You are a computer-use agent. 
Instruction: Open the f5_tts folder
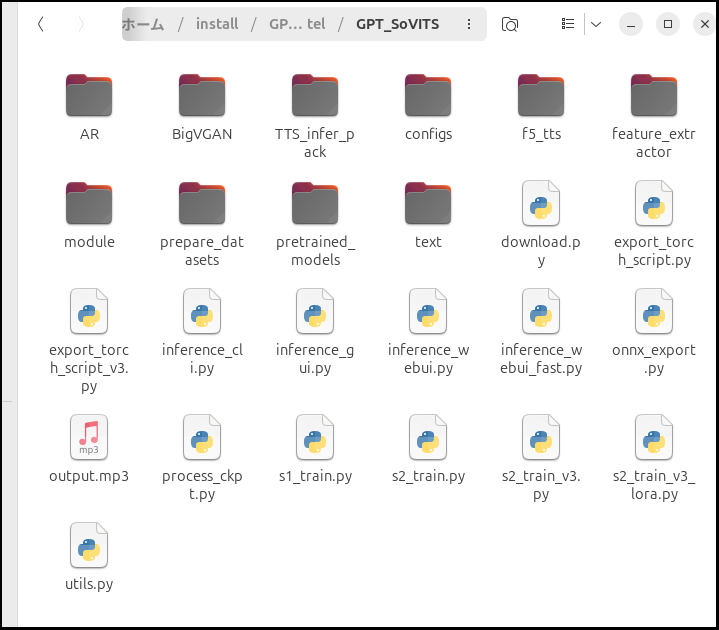point(541,96)
